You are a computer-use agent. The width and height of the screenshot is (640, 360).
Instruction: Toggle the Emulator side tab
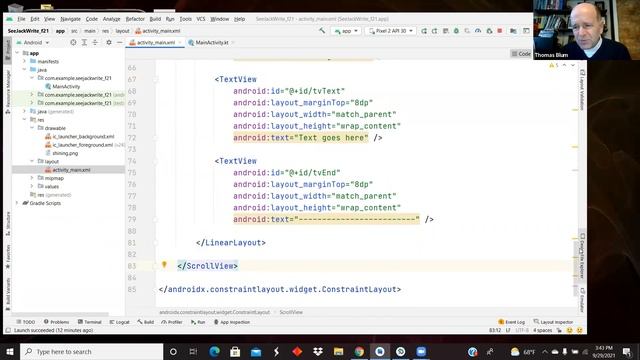[582, 300]
